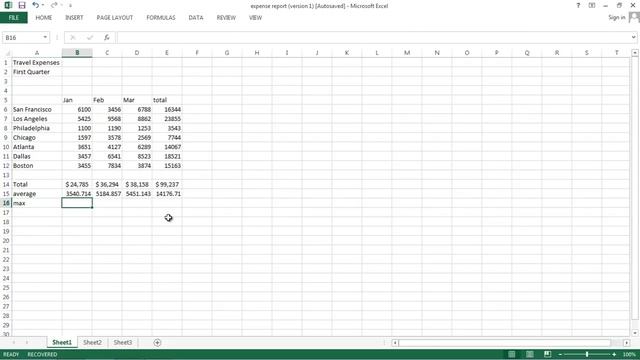Click cell Travel Expenses
Screen dimensions: 640x360
[x=36, y=62]
